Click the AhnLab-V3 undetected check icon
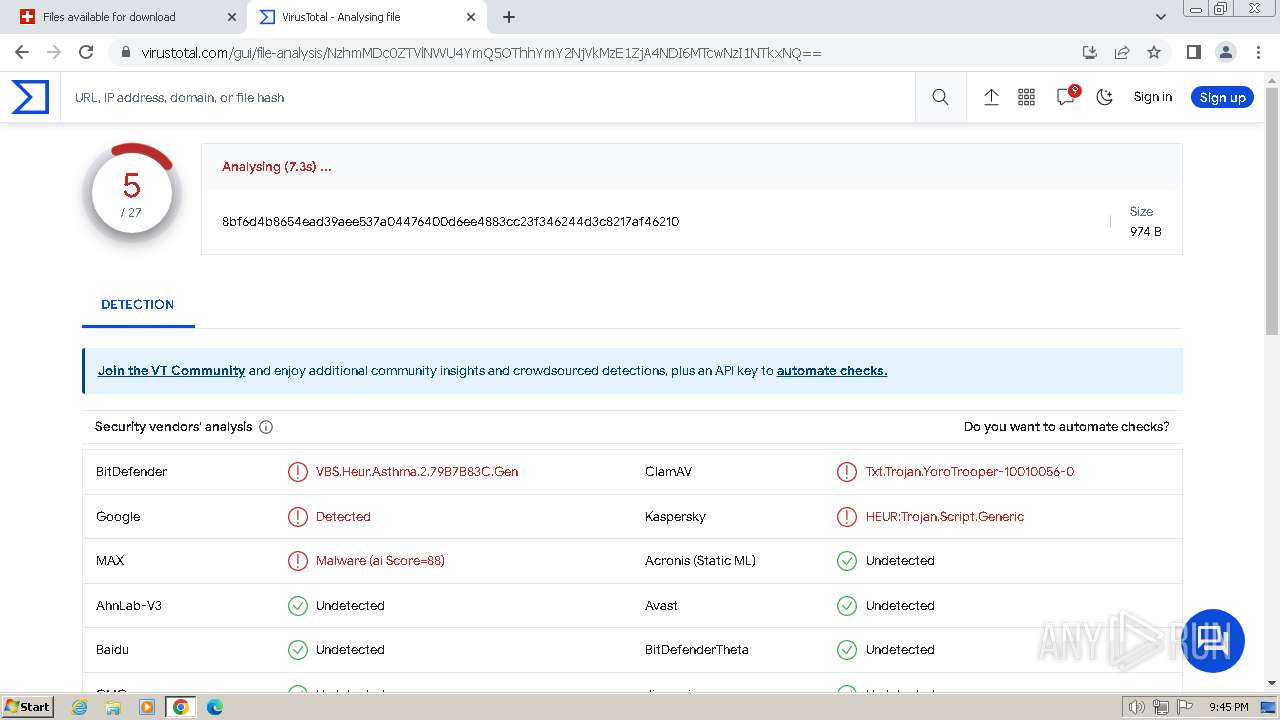Viewport: 1280px width, 720px height. tap(298, 606)
